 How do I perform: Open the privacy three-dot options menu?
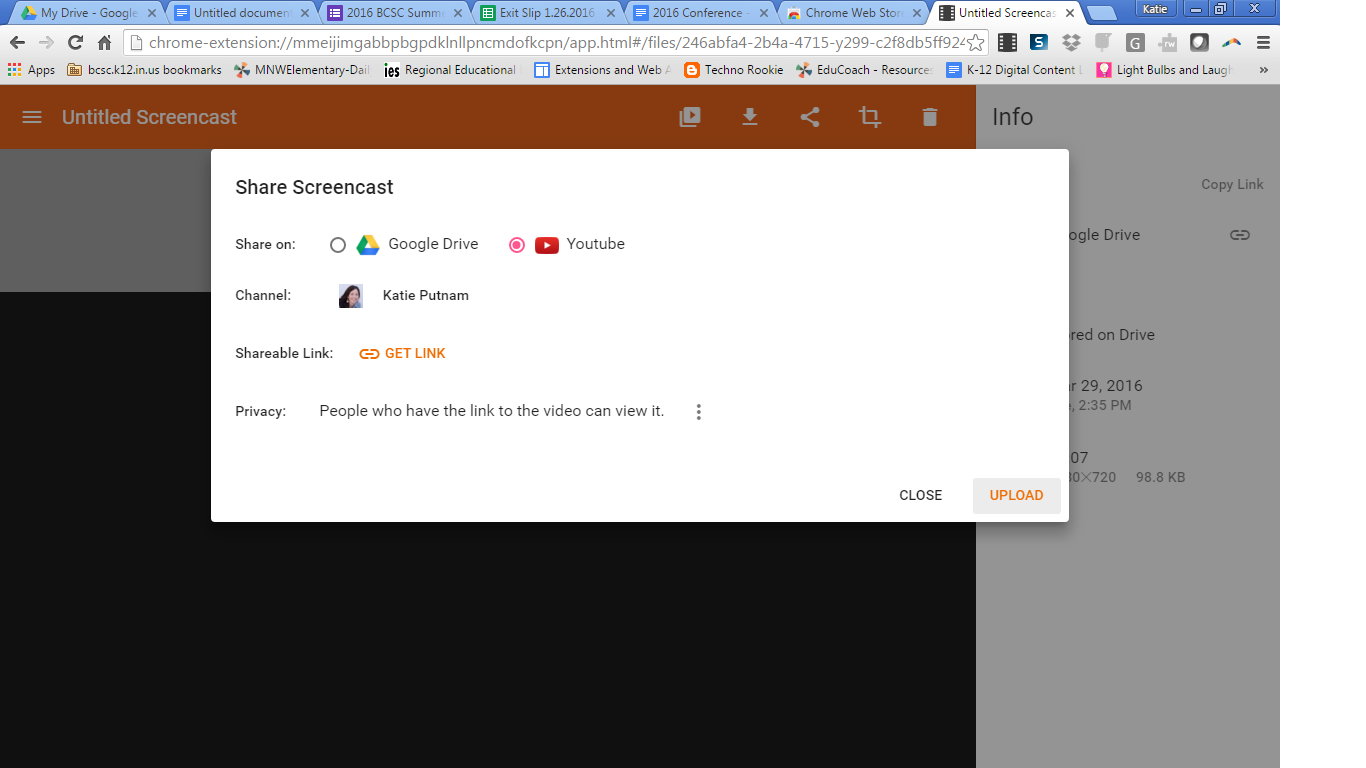click(699, 412)
